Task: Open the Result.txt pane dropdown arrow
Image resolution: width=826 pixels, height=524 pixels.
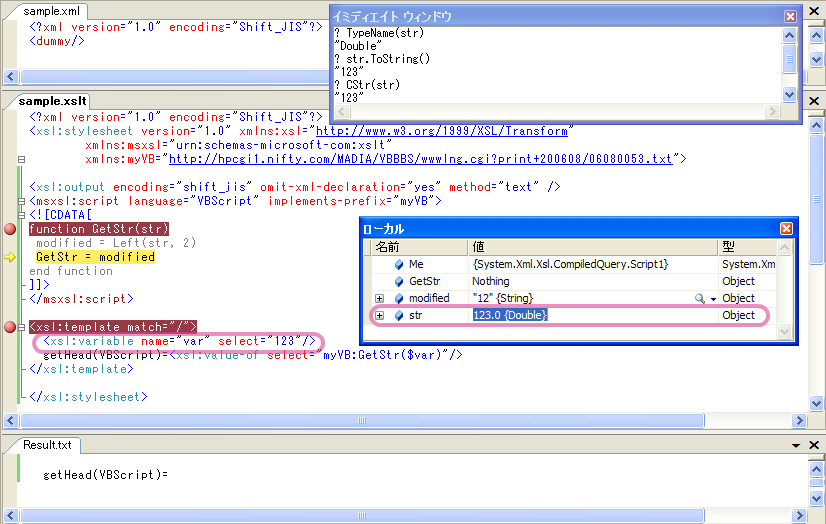Action: pyautogui.click(x=796, y=446)
